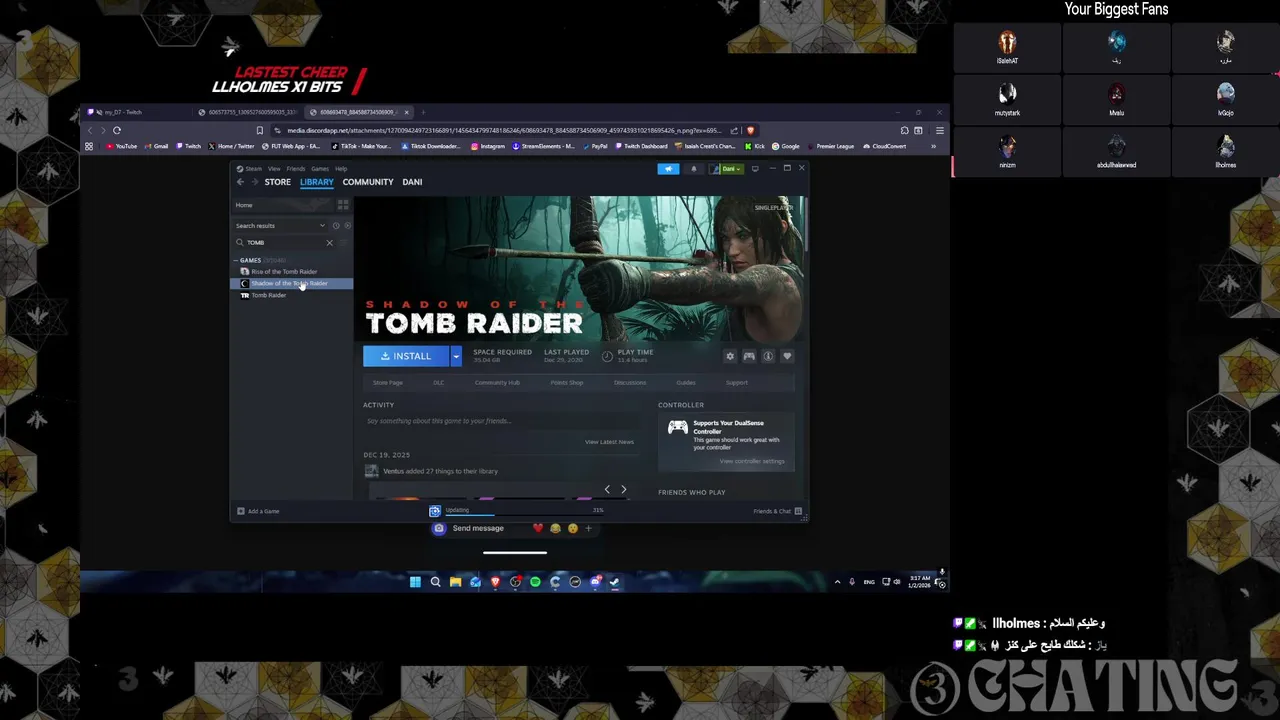The height and width of the screenshot is (720, 1280).
Task: Click View controller settings
Action: click(752, 461)
